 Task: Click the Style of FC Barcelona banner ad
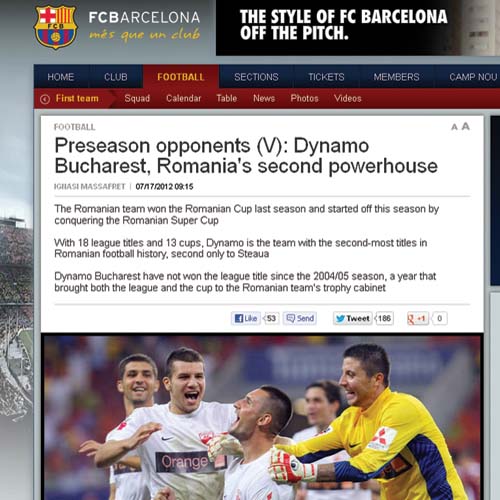click(x=358, y=28)
